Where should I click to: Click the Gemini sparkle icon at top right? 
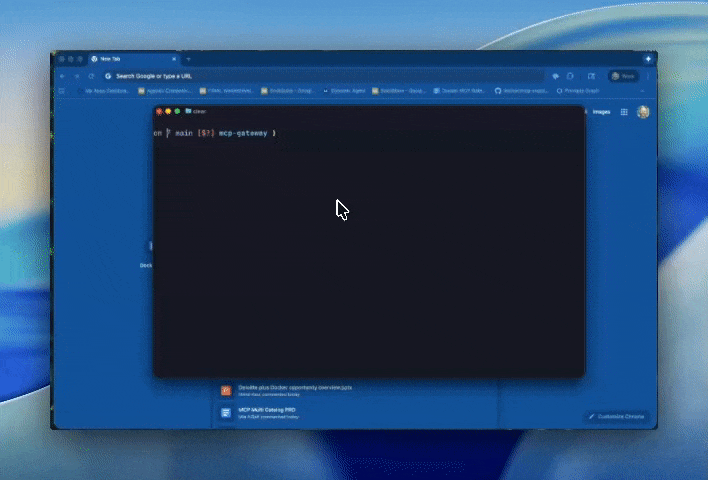(648, 59)
